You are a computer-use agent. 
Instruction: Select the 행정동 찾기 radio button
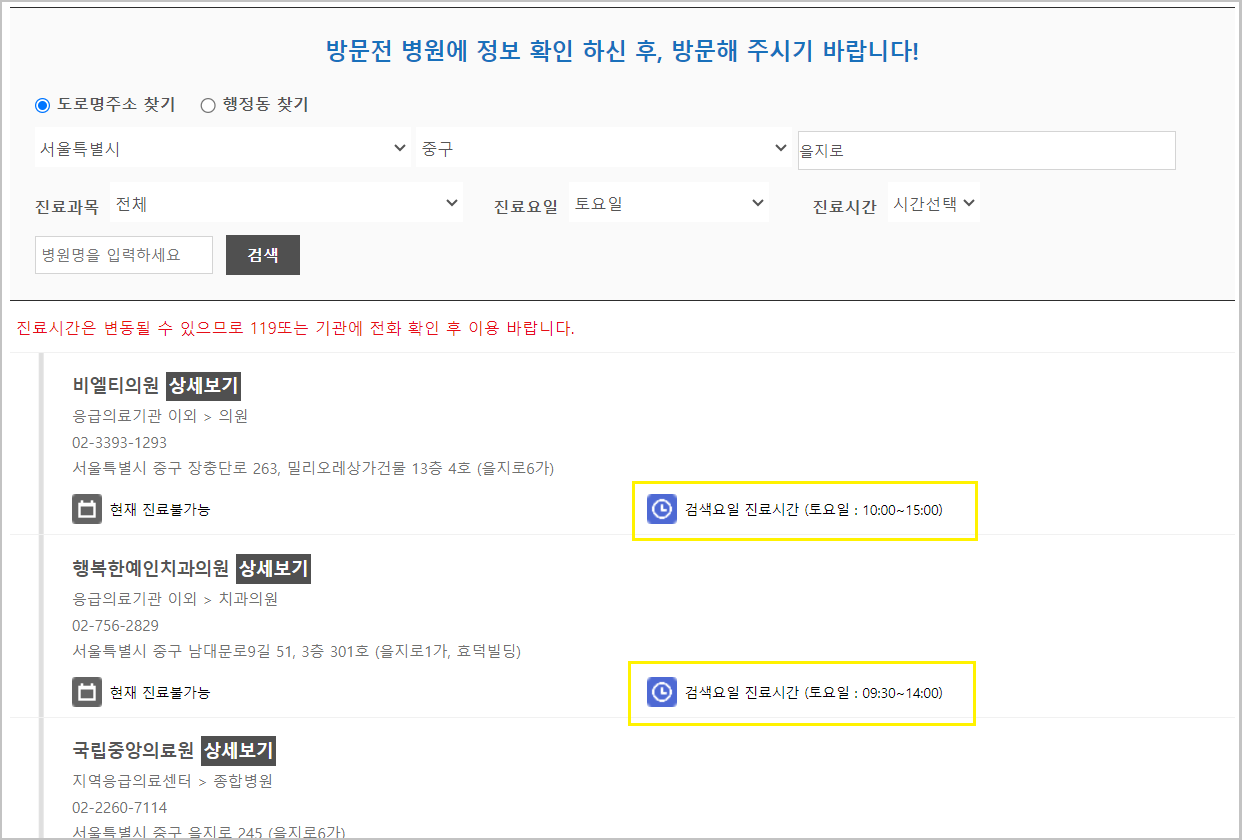pos(208,104)
